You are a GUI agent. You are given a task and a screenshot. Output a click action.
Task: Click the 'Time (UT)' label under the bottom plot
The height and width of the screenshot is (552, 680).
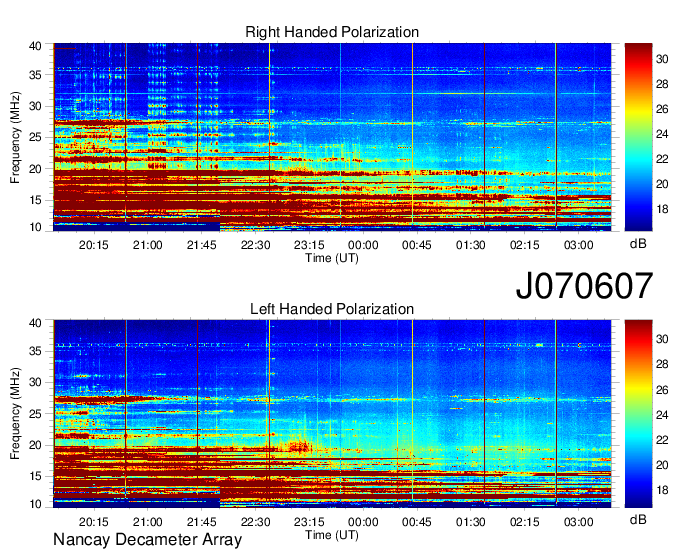(x=332, y=535)
